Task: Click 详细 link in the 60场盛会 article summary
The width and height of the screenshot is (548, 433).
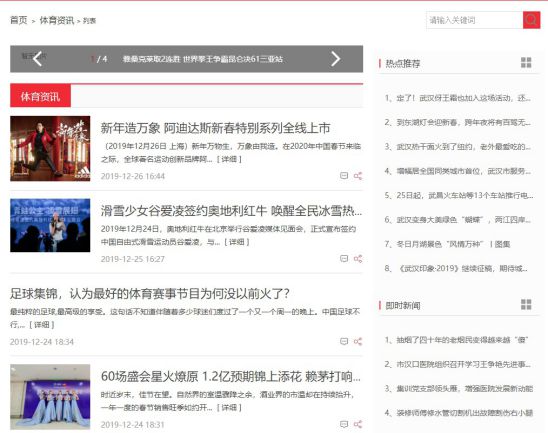Action: click(229, 407)
